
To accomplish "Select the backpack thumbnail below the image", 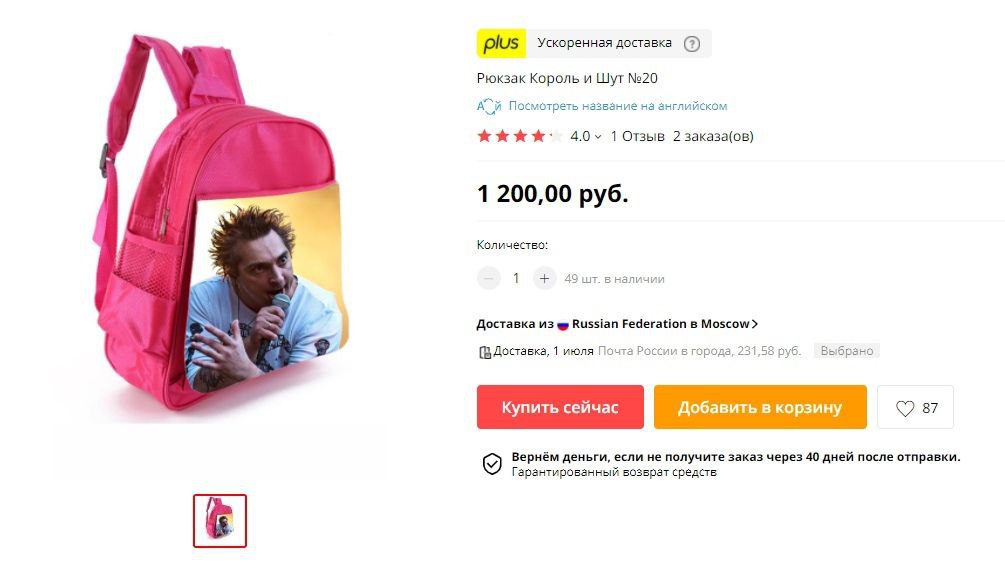I will (220, 521).
